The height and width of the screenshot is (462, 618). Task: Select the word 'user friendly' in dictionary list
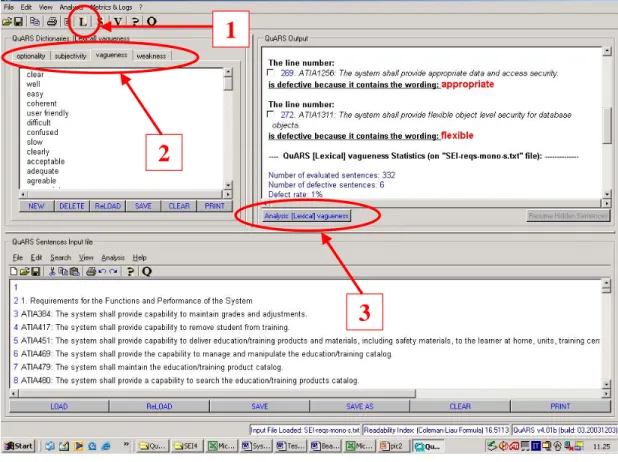(48, 113)
